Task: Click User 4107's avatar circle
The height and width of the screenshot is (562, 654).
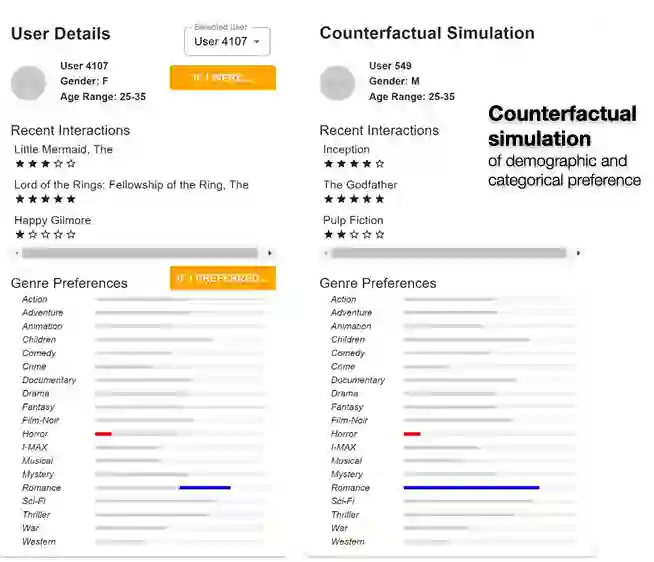Action: (x=28, y=83)
